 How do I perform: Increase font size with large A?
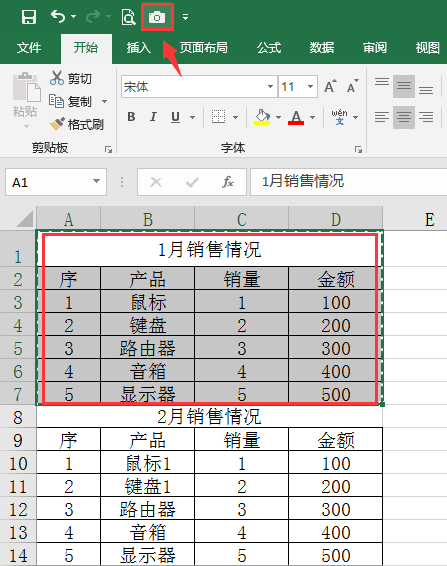coord(330,87)
